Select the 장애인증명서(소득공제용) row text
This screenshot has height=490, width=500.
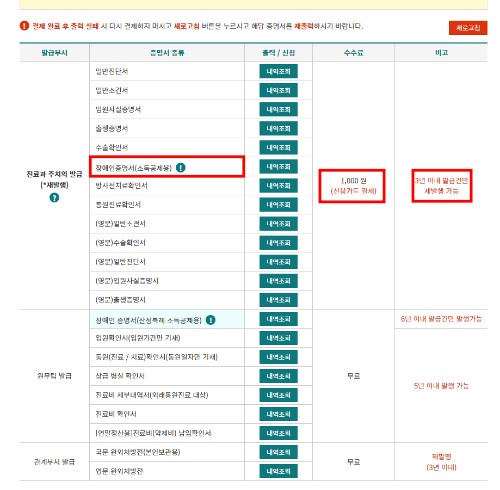(x=133, y=168)
